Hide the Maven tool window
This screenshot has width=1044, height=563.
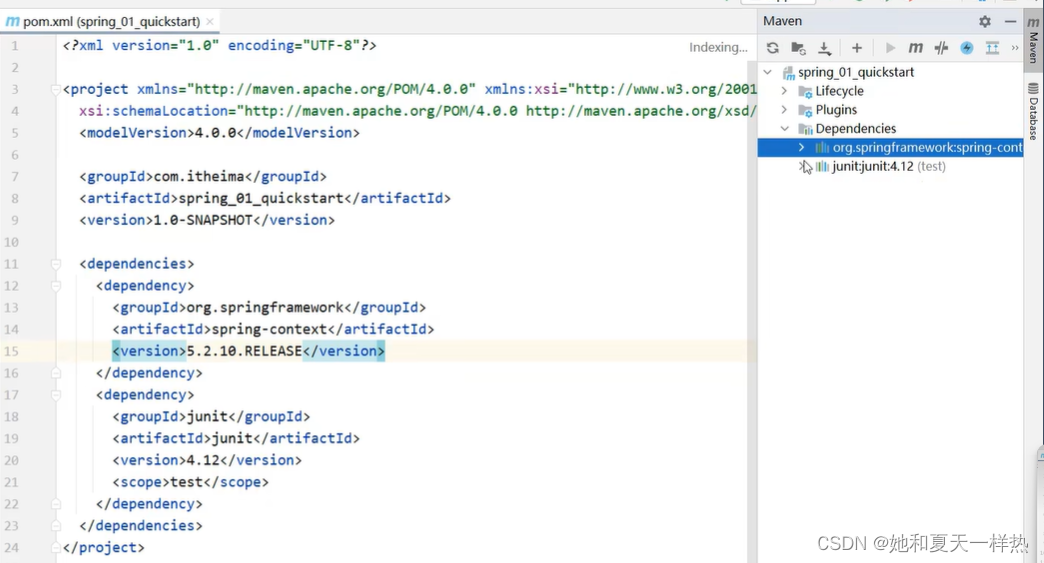[1010, 21]
